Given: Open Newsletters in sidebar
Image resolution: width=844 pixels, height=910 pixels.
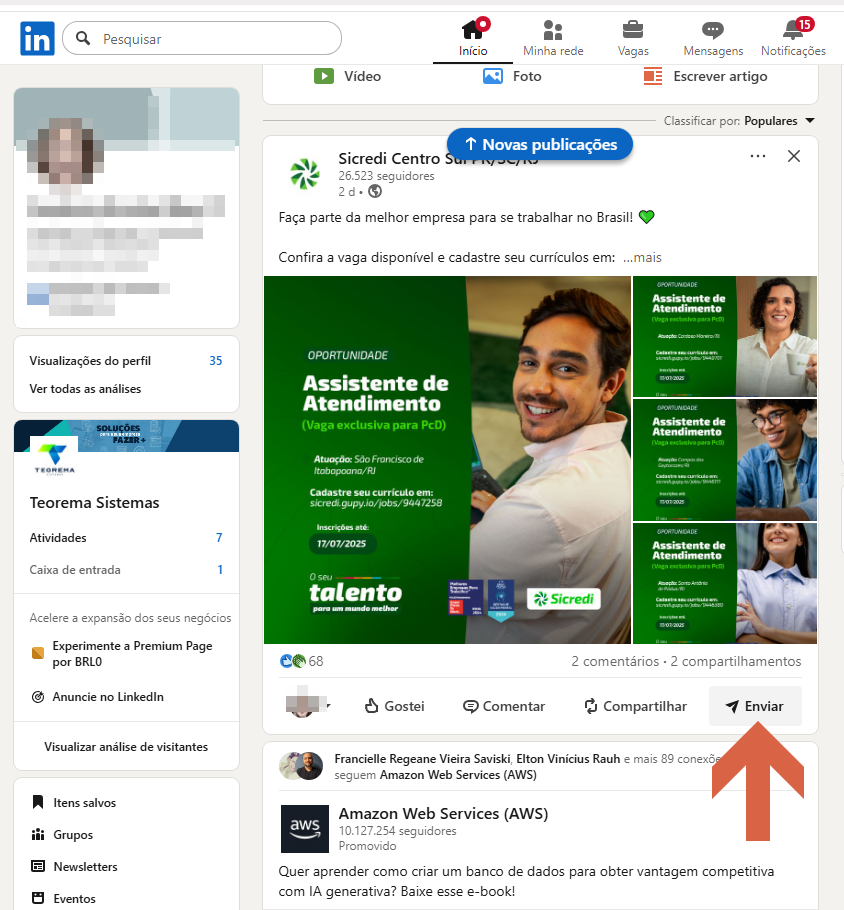Looking at the screenshot, I should pyautogui.click(x=74, y=866).
